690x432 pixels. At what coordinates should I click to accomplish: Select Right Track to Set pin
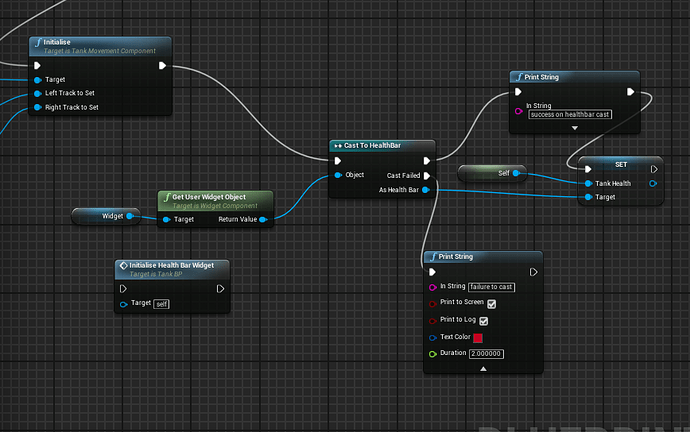point(38,107)
